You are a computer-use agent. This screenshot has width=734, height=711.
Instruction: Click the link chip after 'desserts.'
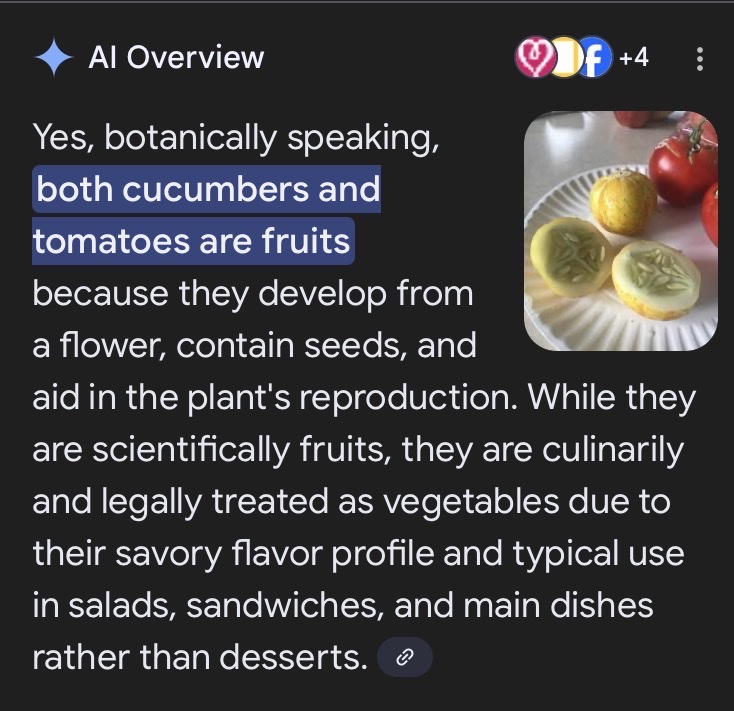[405, 658]
